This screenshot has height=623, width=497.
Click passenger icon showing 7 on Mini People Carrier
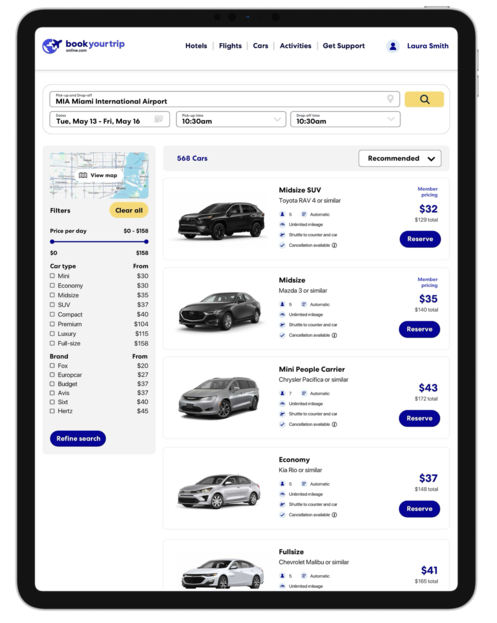tap(282, 393)
